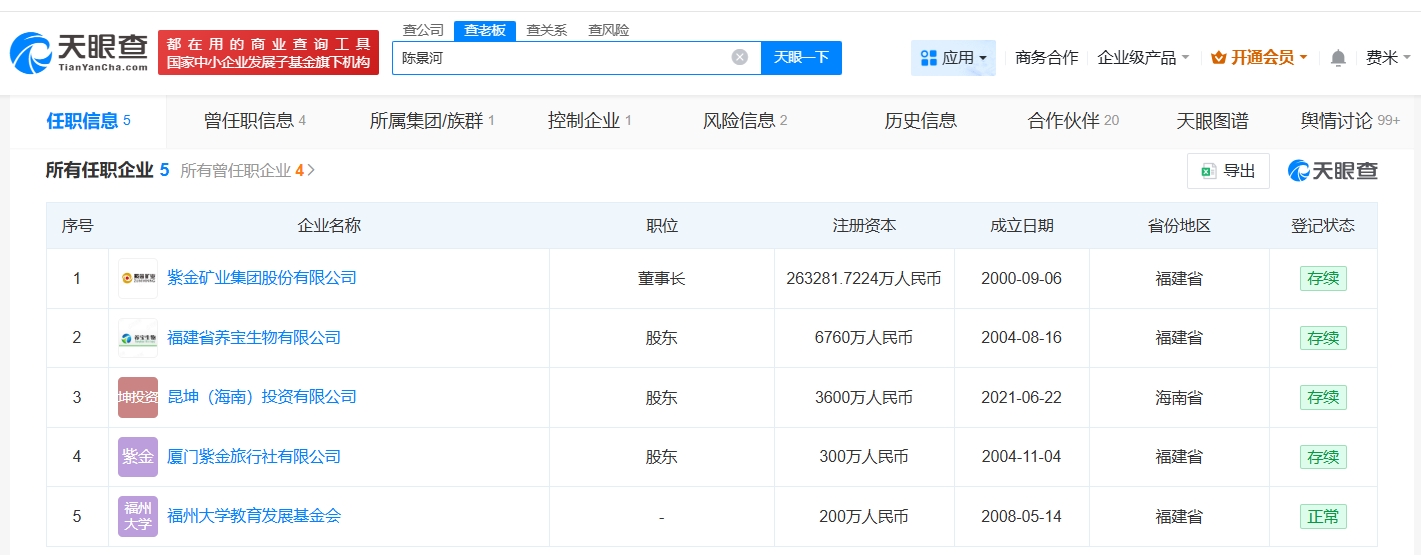Viewport: 1421px width, 555px height.
Task: Open notifications via the bell icon
Action: pos(1338,58)
